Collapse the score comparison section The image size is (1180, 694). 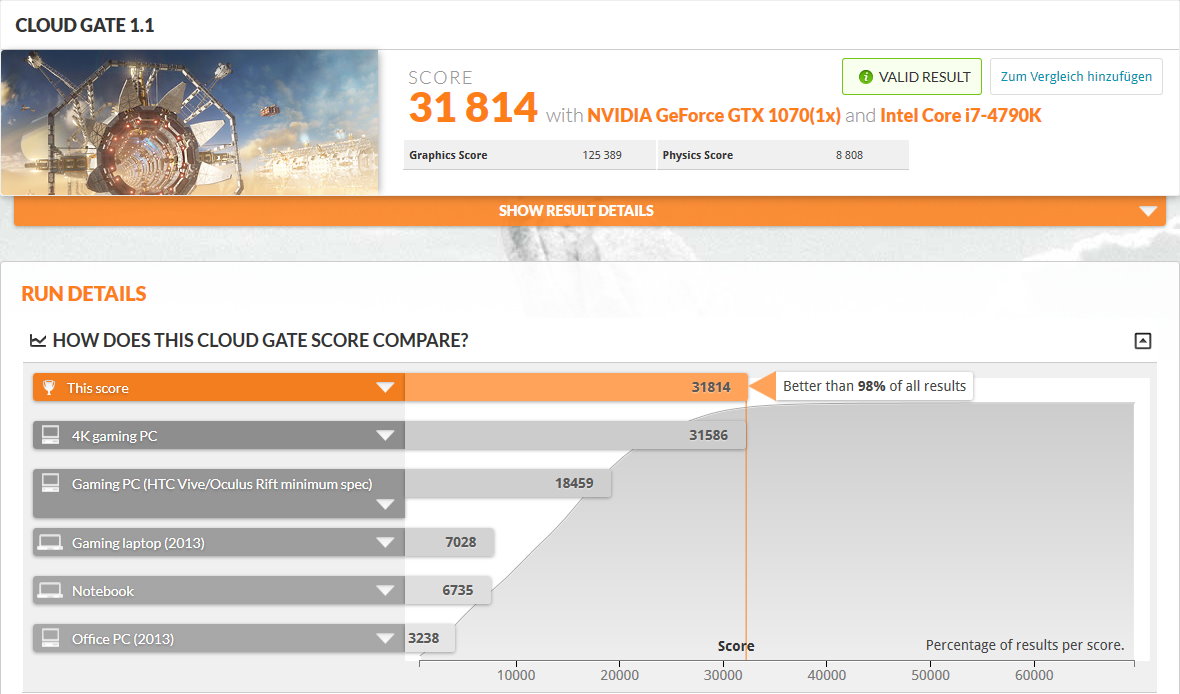click(x=1143, y=341)
